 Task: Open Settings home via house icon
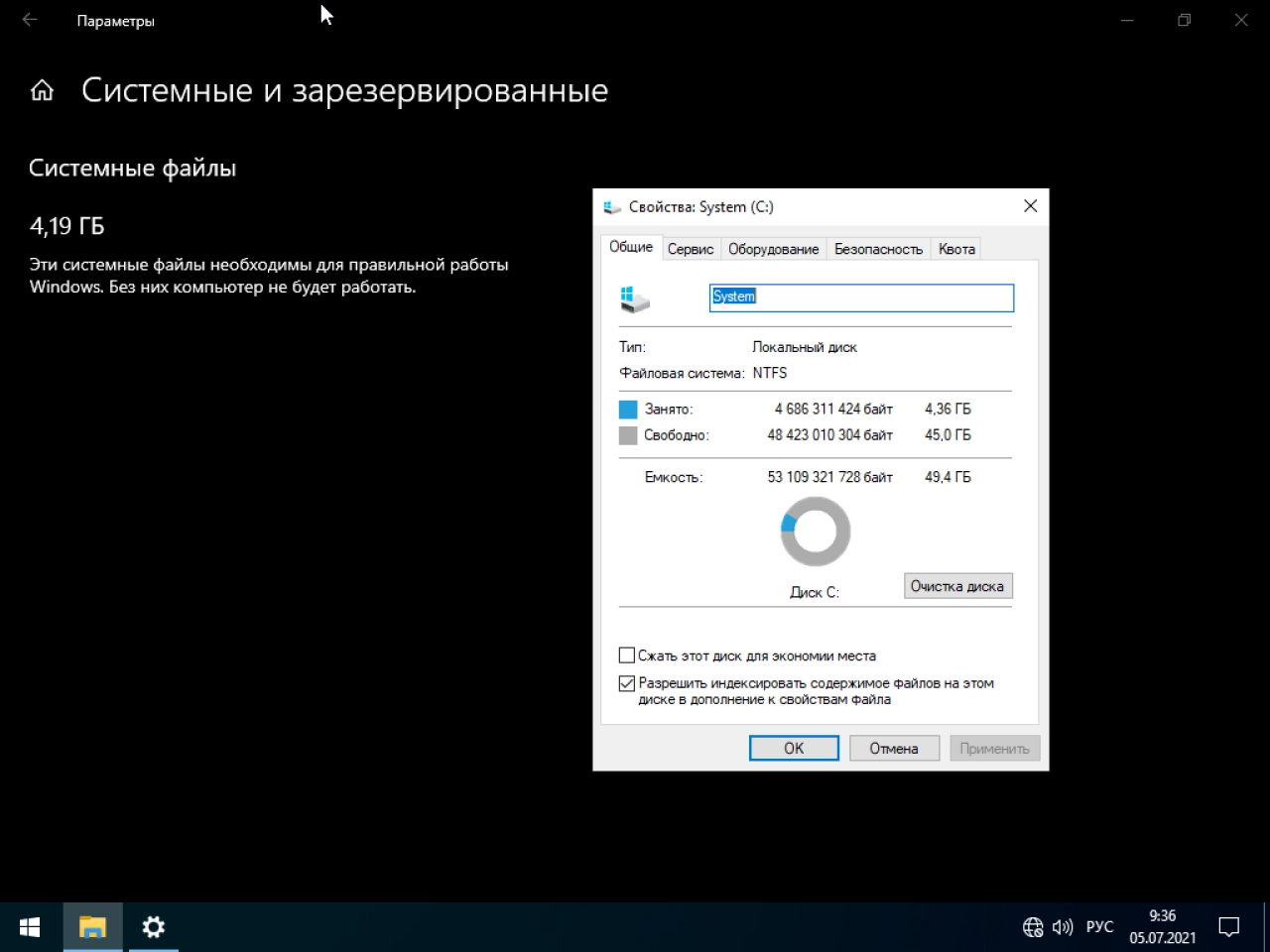[x=42, y=90]
